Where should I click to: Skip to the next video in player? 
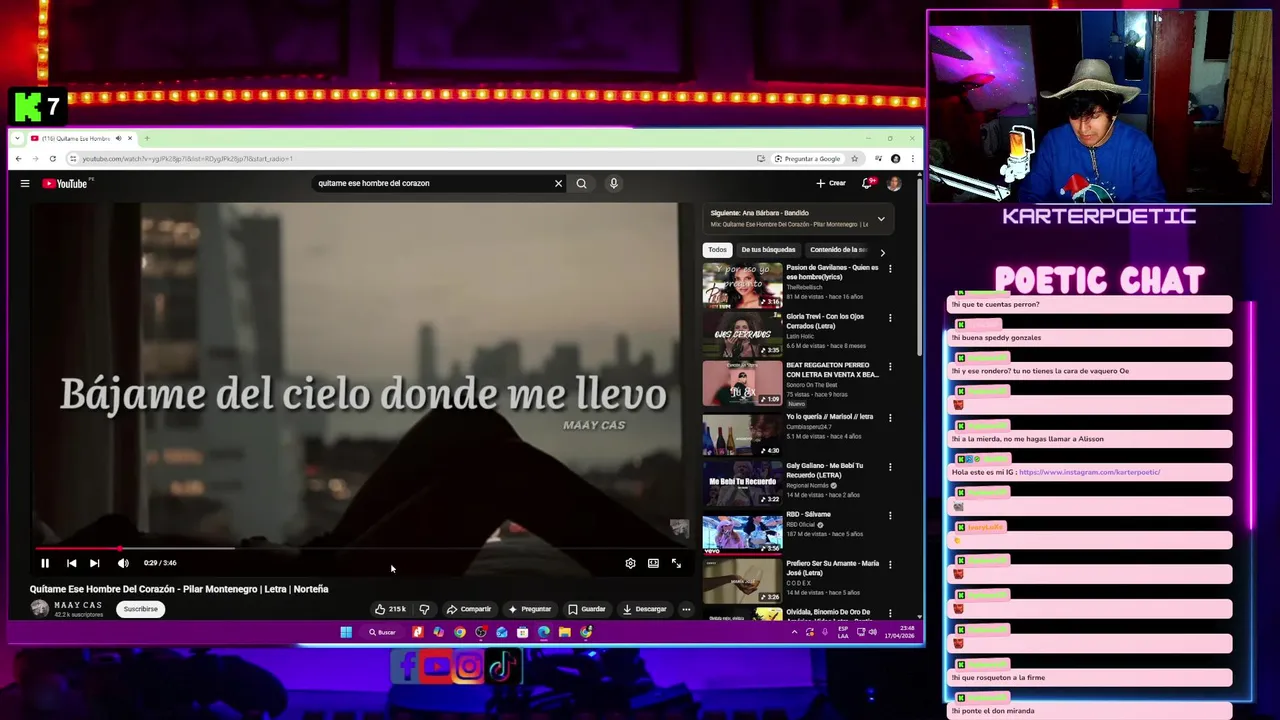94,563
